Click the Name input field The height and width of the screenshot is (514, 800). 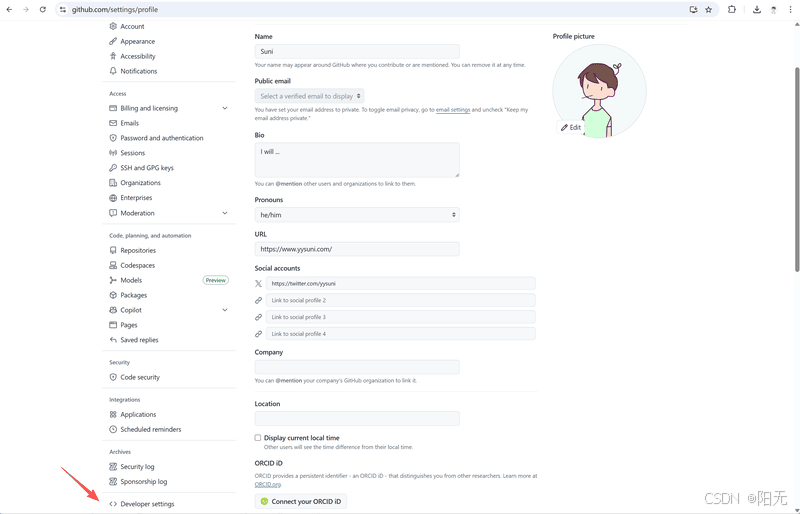(x=357, y=52)
